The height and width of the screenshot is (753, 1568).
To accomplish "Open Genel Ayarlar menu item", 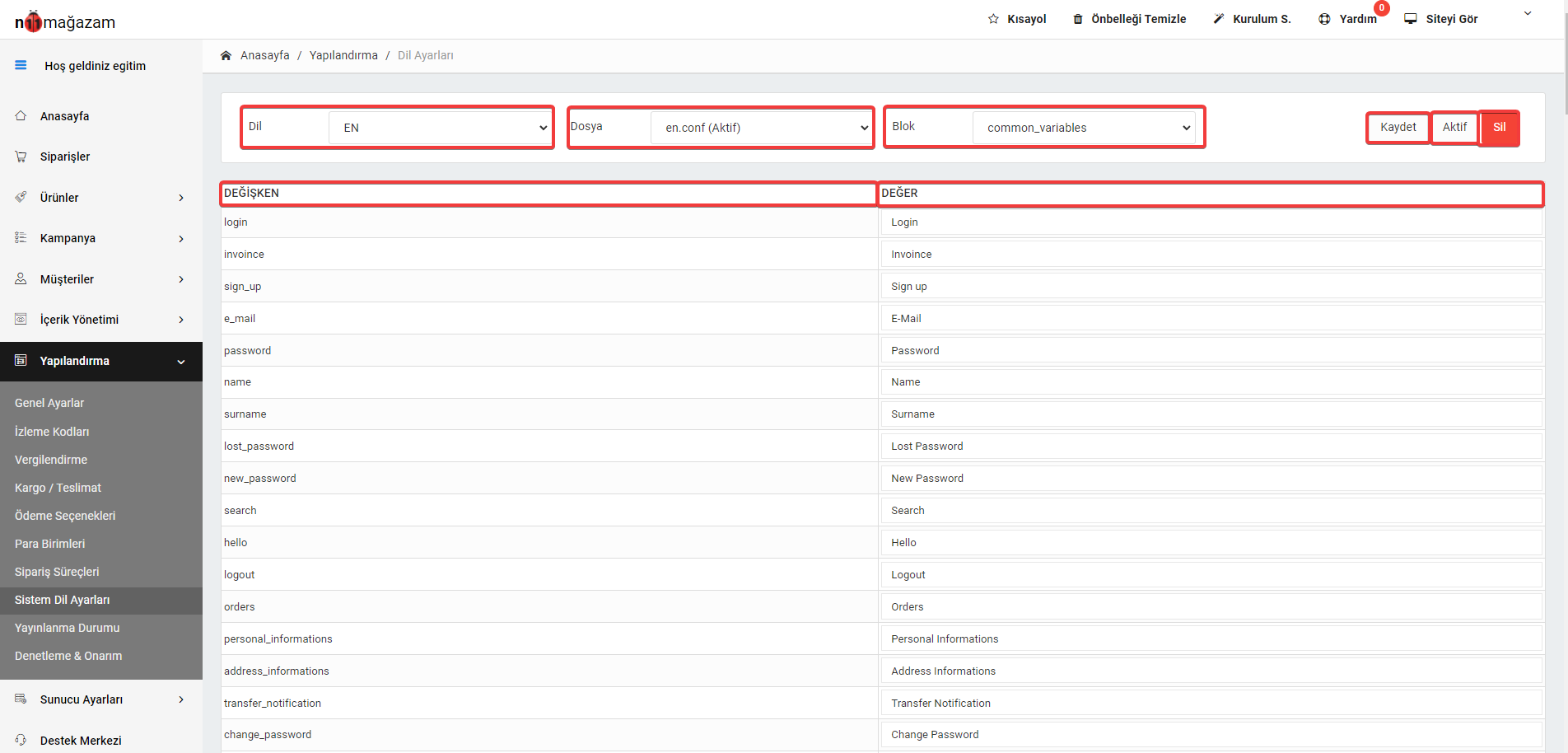I will tap(49, 403).
